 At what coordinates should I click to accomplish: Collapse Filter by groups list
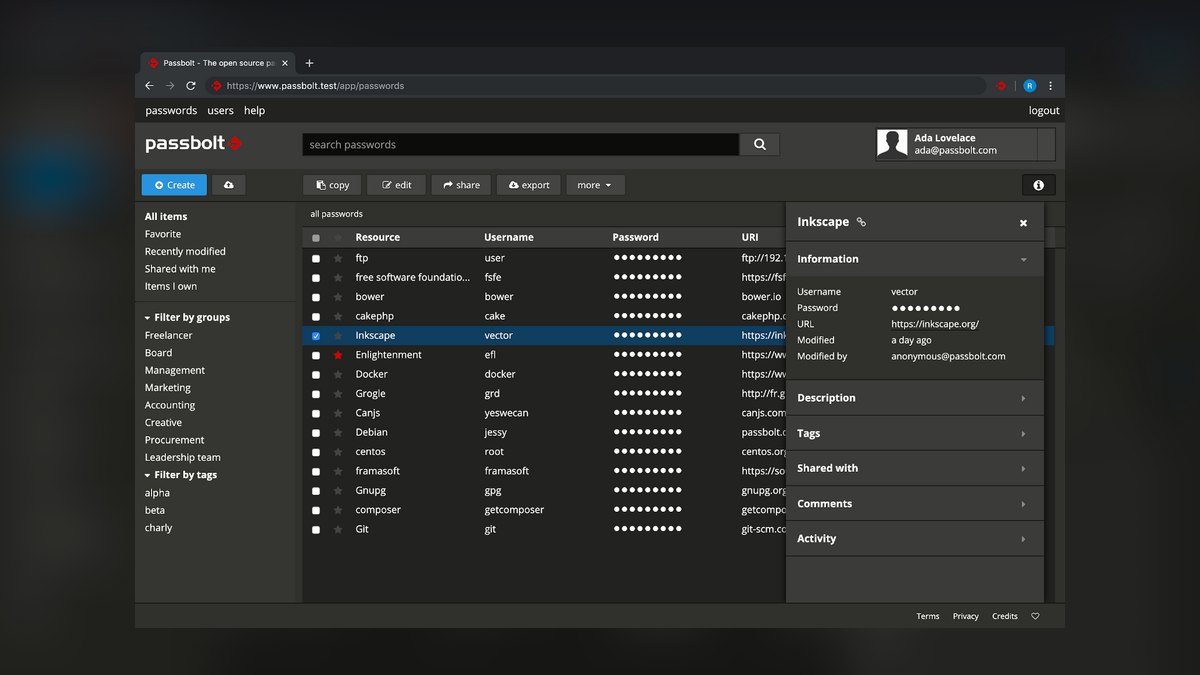coord(187,317)
